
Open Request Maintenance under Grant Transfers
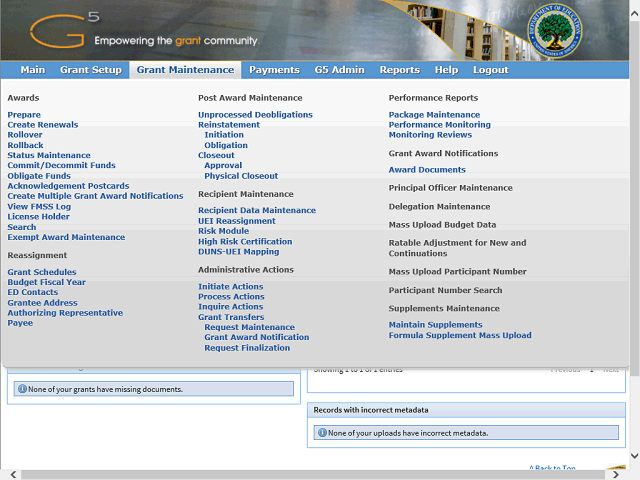249,327
